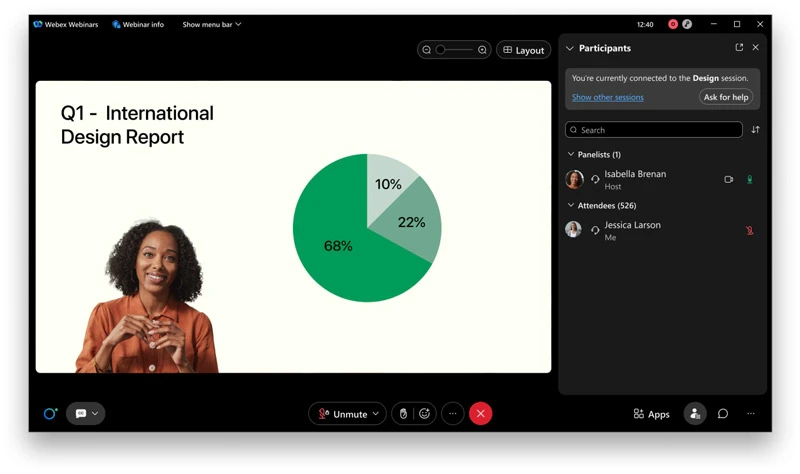Click the zoom in magnifier icon
Screen dimensions: 800x474
[482, 50]
